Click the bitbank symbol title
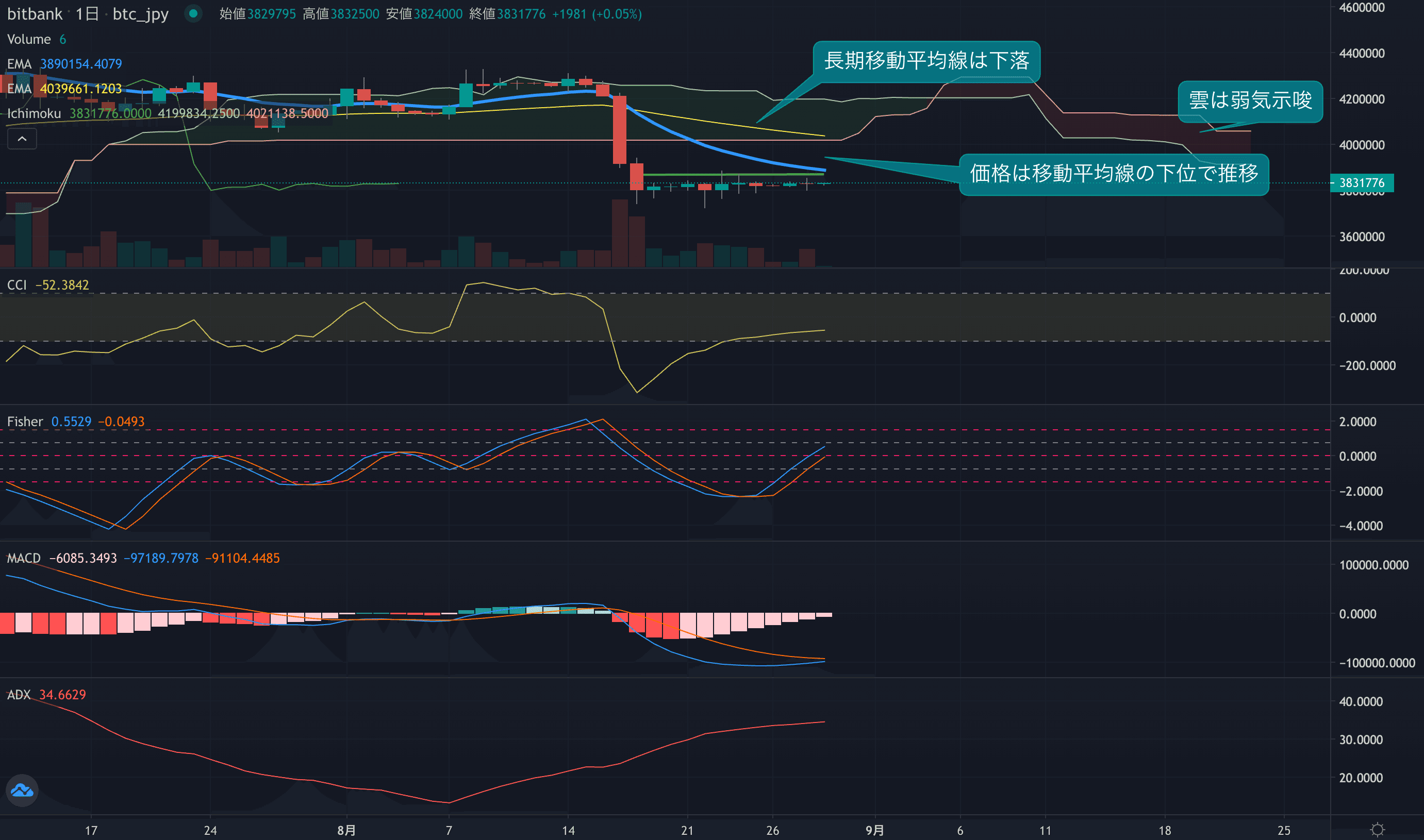 (35, 14)
